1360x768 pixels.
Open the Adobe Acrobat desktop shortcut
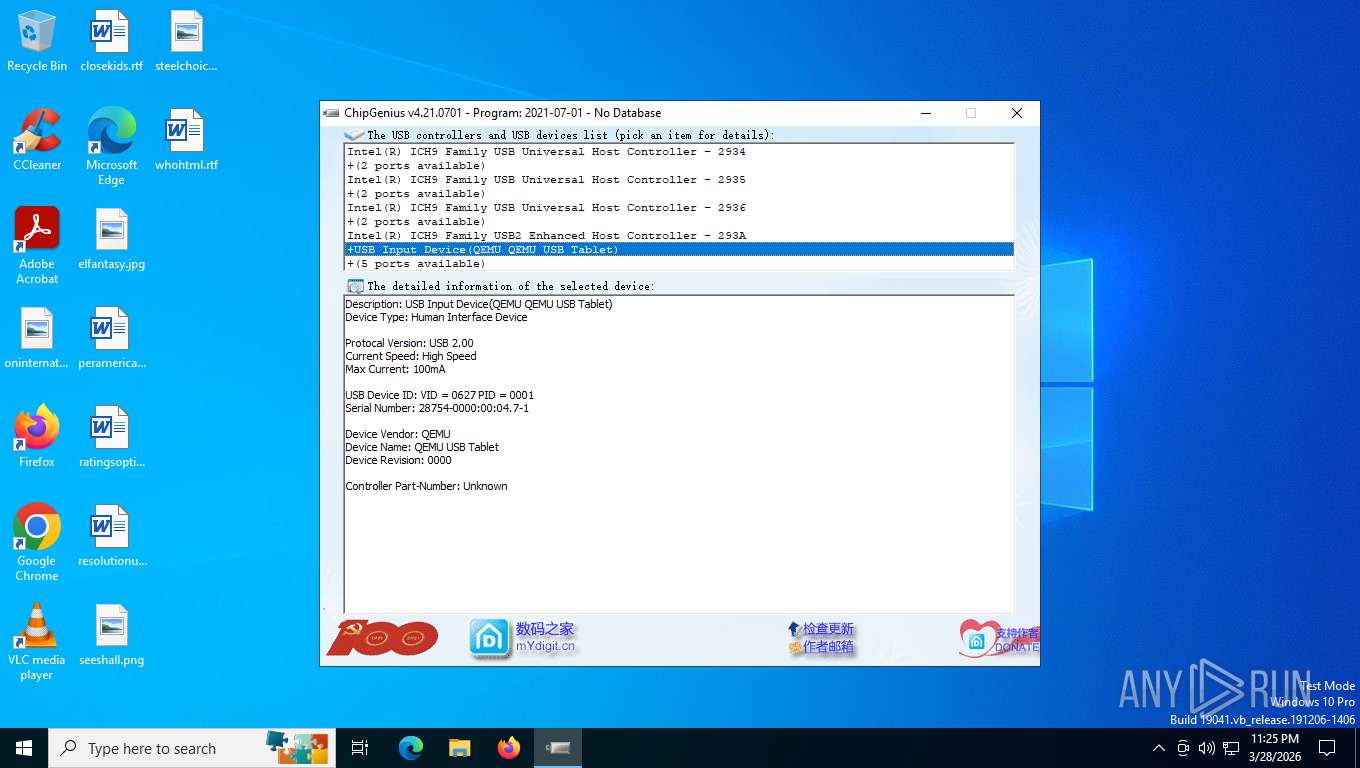point(37,246)
